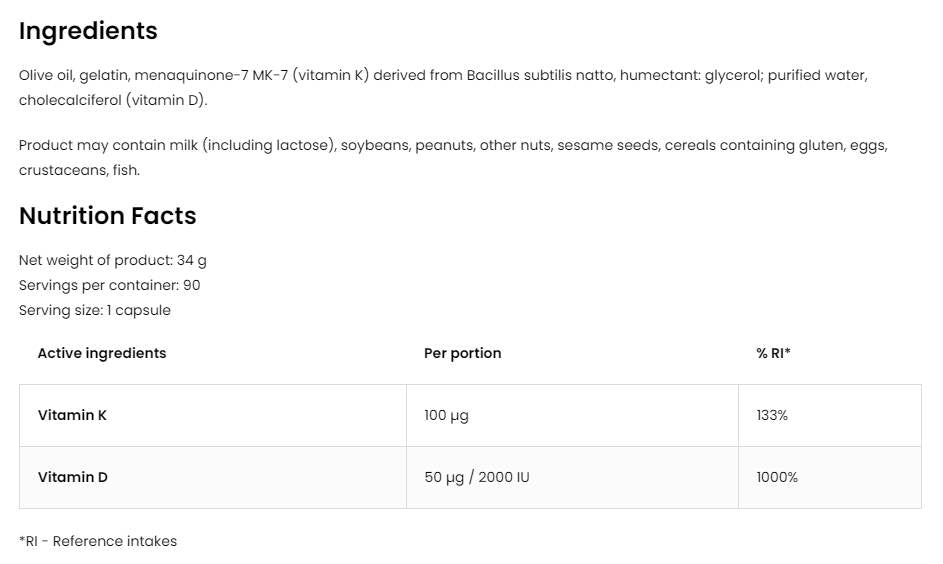Click the Active ingredients column header
The image size is (943, 564).
pos(102,353)
